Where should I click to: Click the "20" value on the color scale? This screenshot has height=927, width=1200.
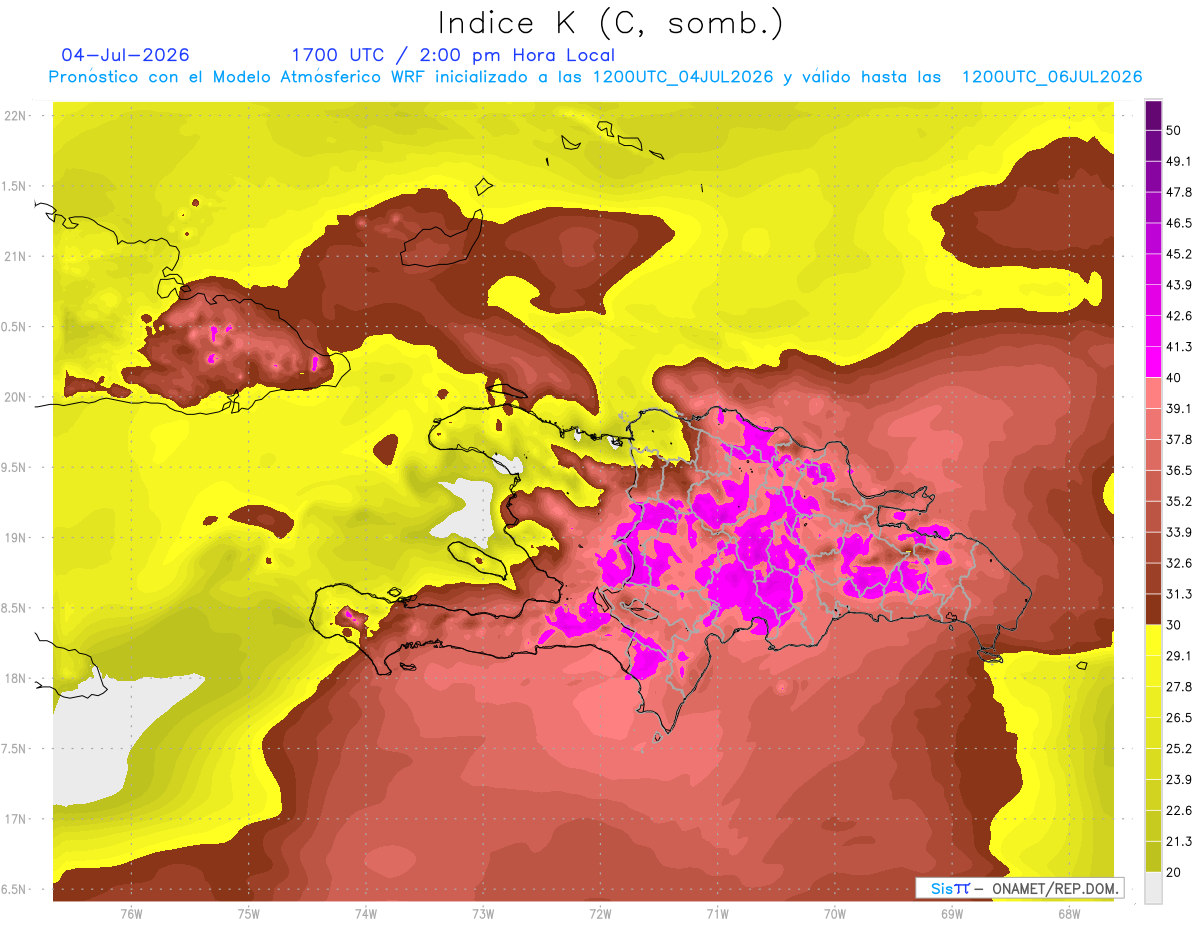[x=1175, y=872]
